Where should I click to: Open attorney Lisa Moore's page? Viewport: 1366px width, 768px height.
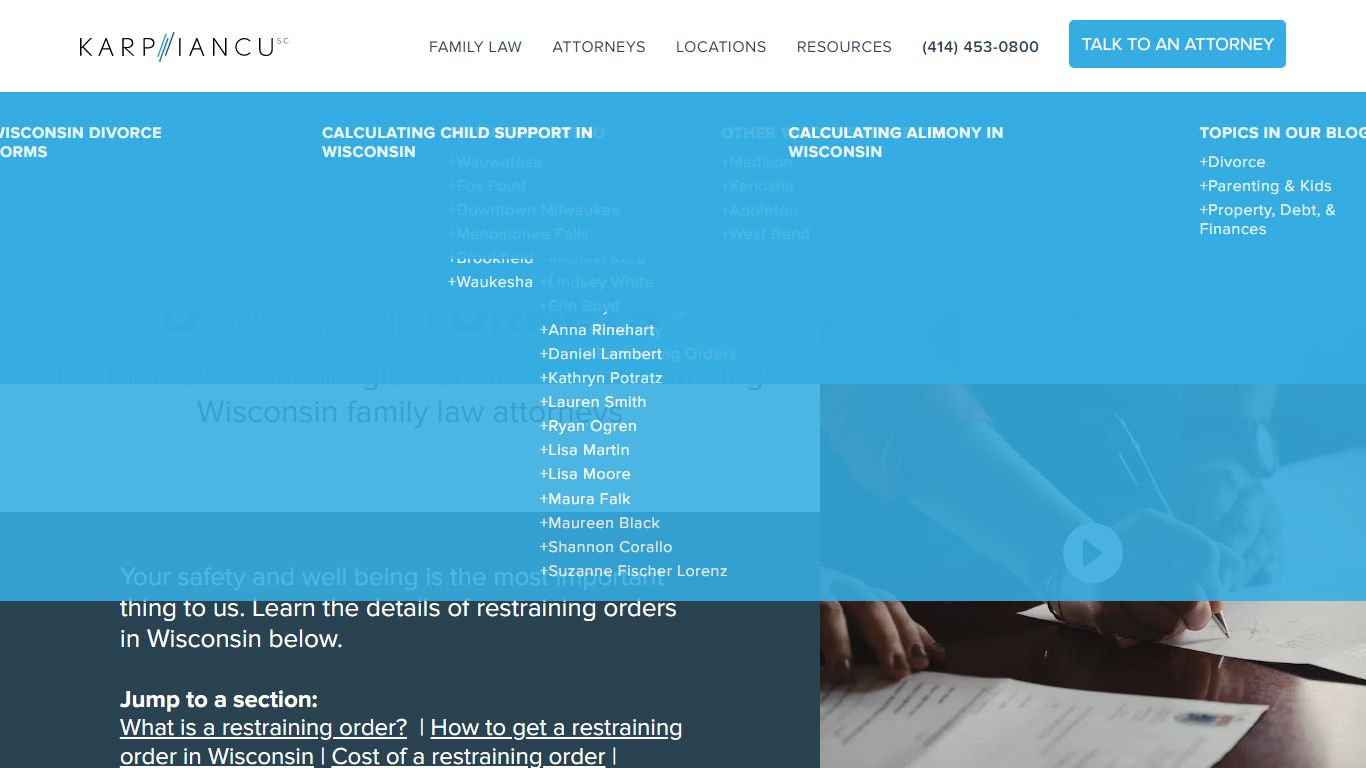tap(585, 474)
